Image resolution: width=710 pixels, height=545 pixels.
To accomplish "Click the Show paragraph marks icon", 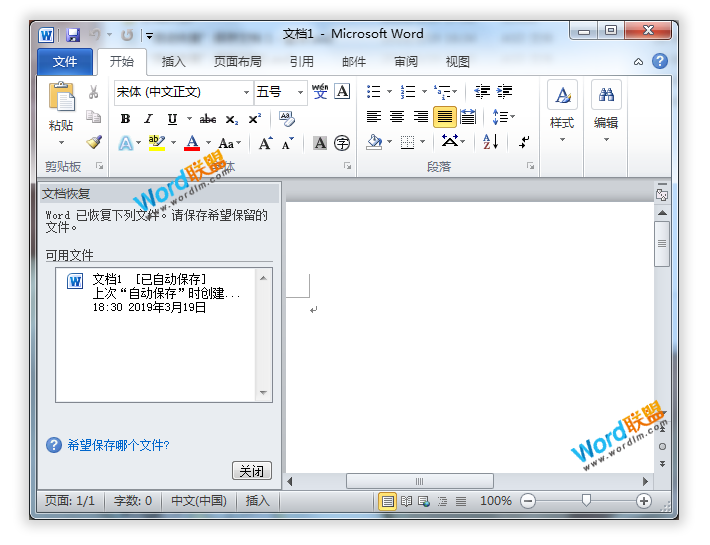I will 524,142.
